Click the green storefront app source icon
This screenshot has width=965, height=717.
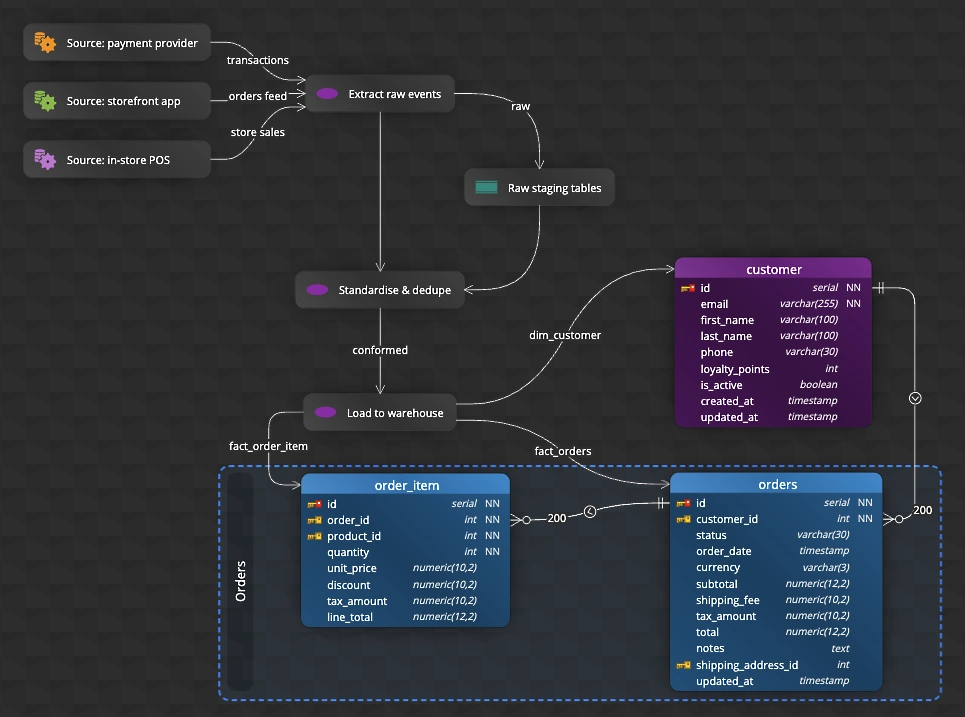tap(45, 101)
